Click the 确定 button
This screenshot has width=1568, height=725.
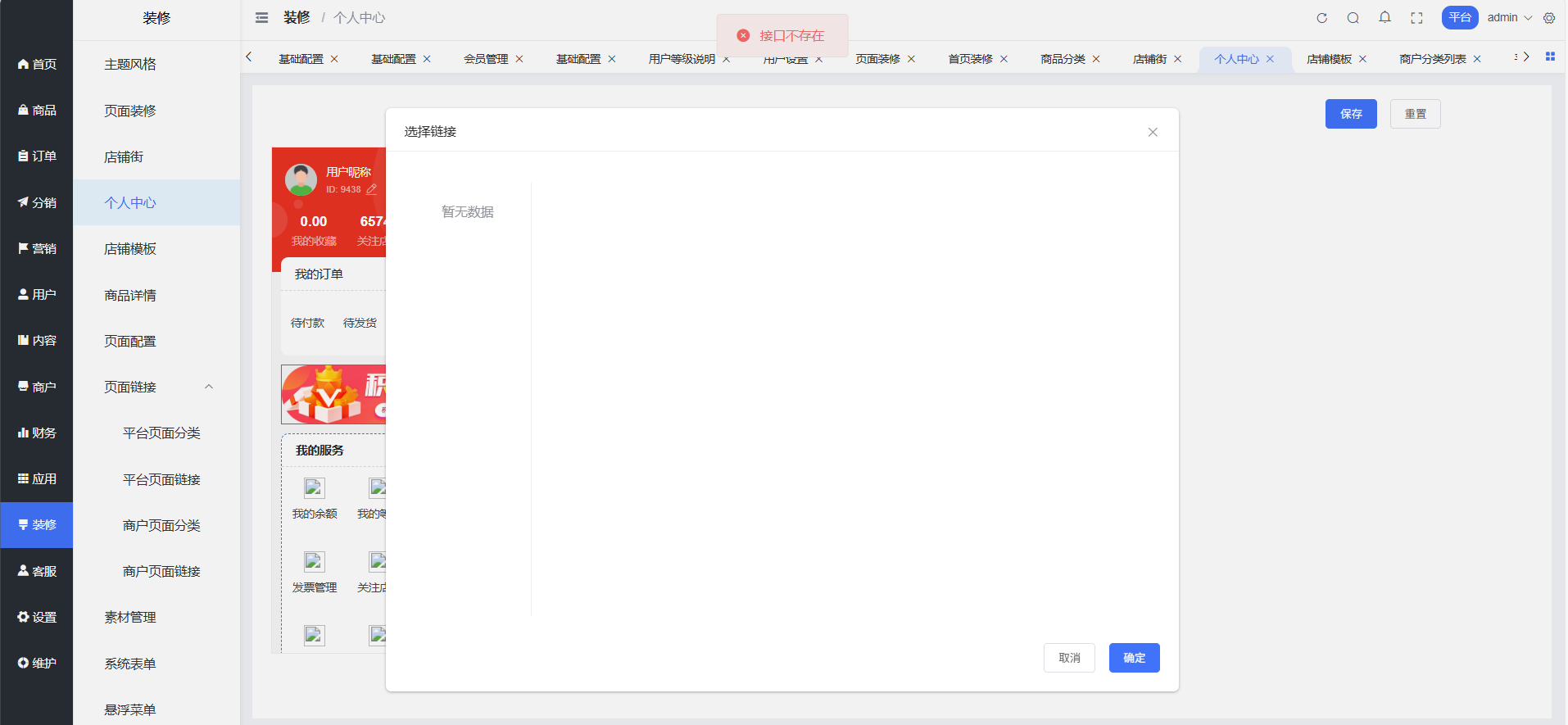coord(1134,658)
